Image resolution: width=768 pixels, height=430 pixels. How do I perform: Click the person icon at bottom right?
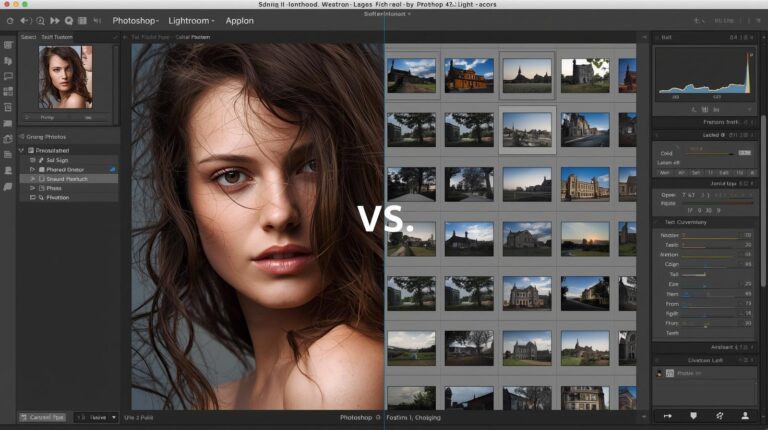point(744,415)
